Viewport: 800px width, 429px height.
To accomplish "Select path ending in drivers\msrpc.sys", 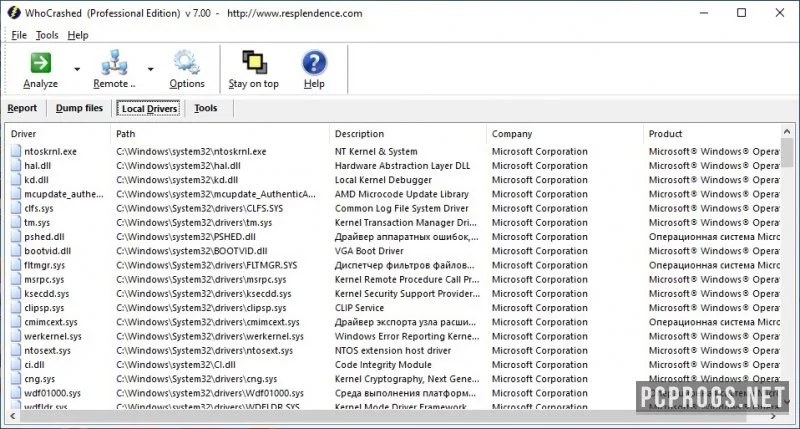I will point(201,280).
